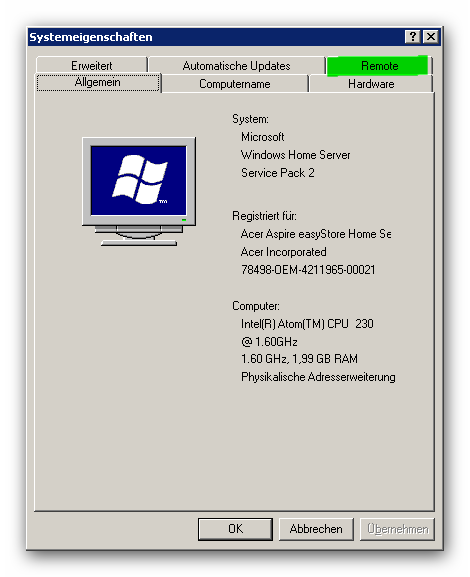
Task: Click the Acer Incorporated text line
Action: 283,252
